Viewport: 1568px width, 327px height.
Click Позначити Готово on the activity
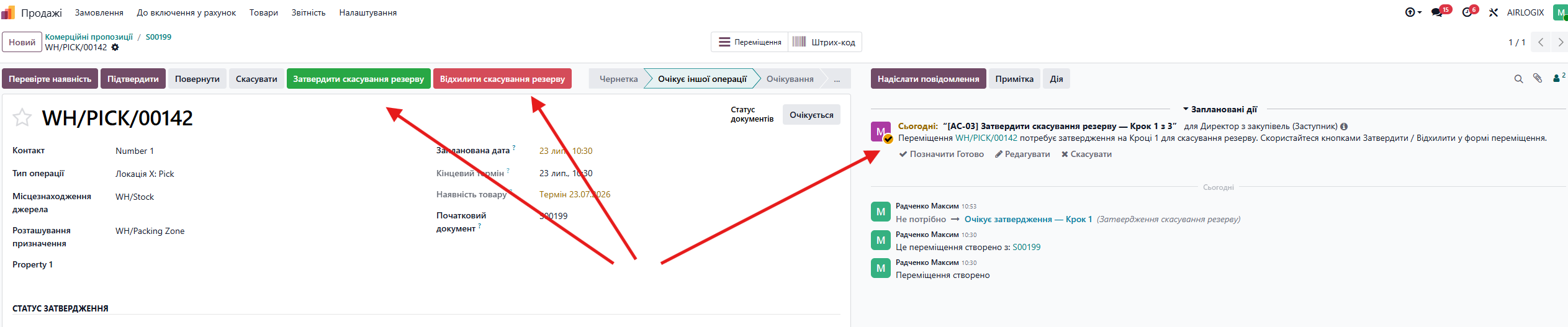click(942, 154)
